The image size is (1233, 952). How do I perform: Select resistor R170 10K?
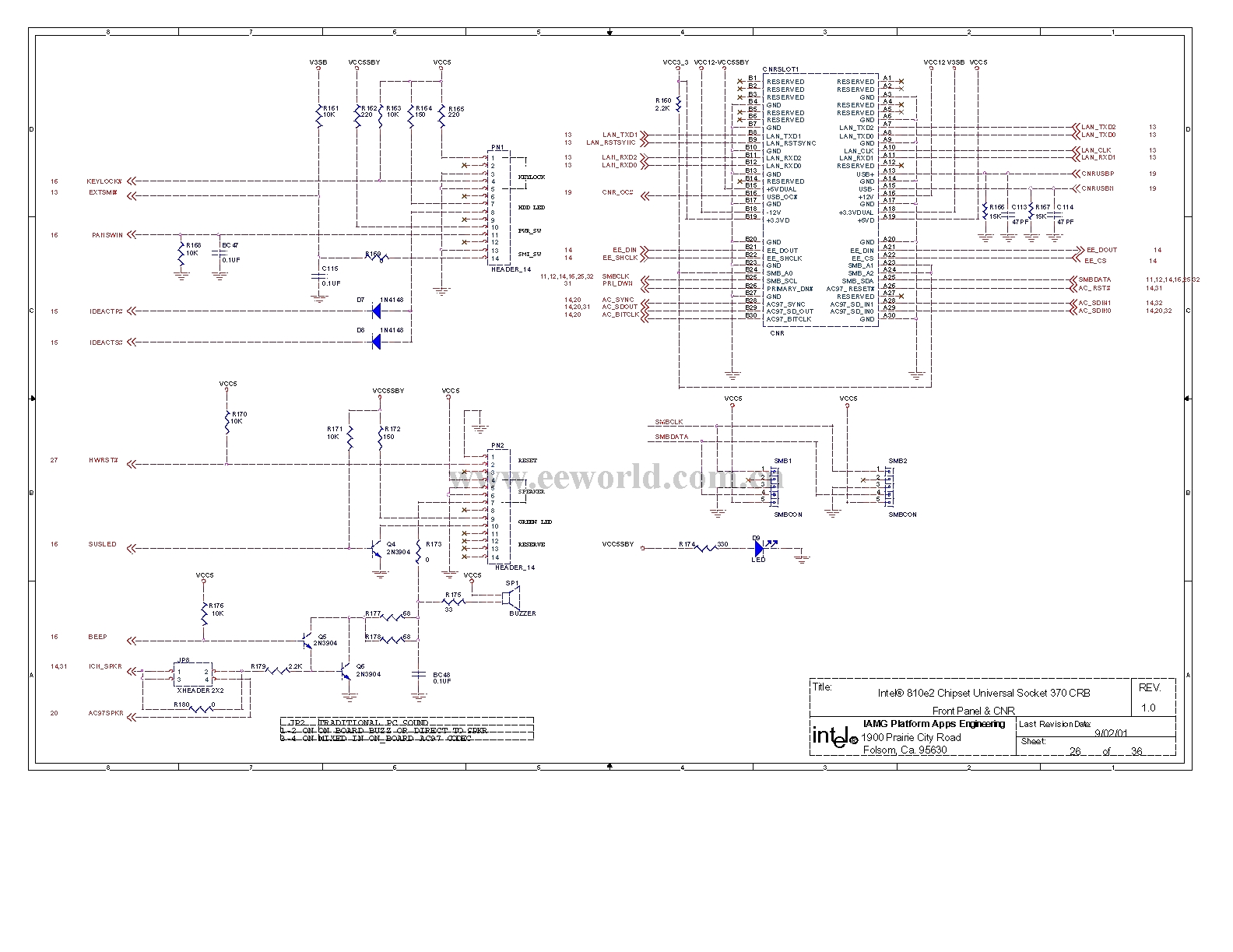227,423
